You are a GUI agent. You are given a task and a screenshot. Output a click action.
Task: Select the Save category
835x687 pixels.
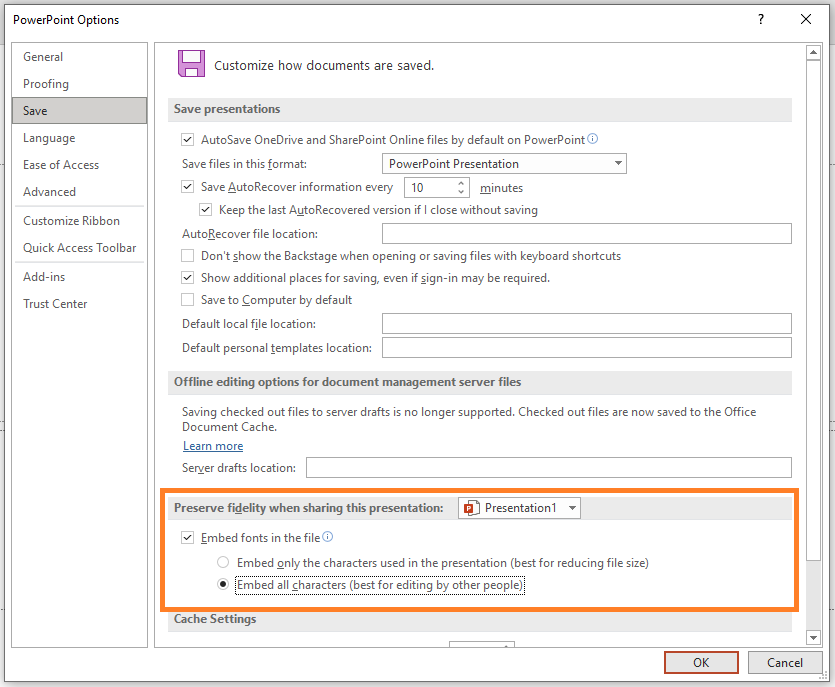(79, 111)
